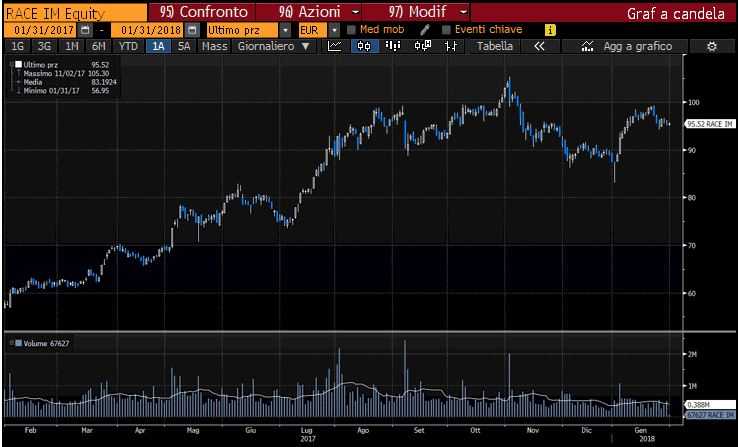Click the Graf a candela title
This screenshot has height=447, width=739.
tap(675, 13)
